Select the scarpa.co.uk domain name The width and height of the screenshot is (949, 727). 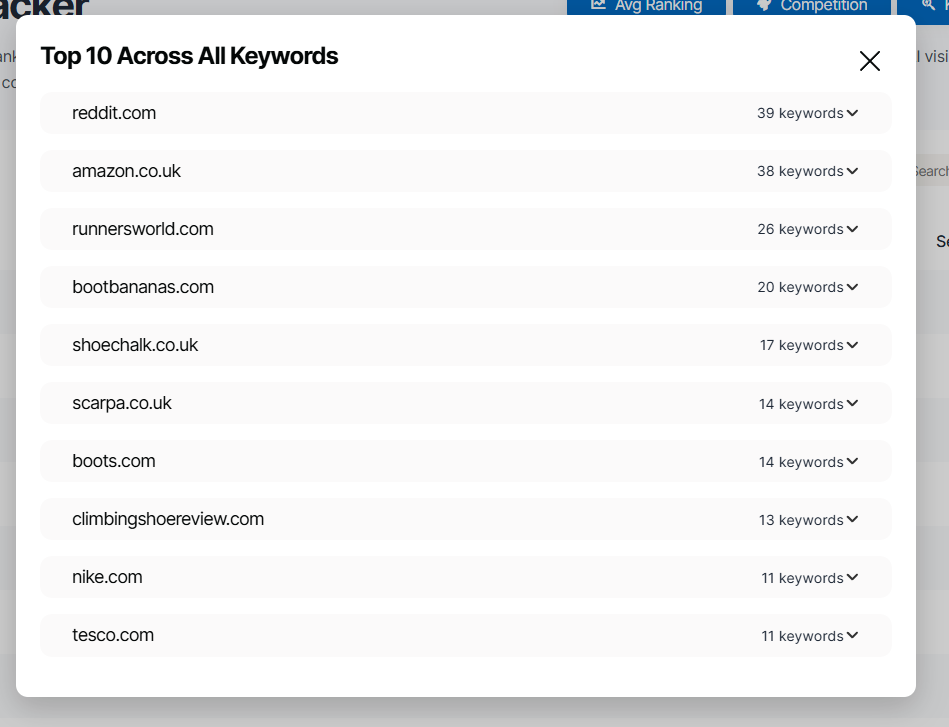tap(122, 404)
